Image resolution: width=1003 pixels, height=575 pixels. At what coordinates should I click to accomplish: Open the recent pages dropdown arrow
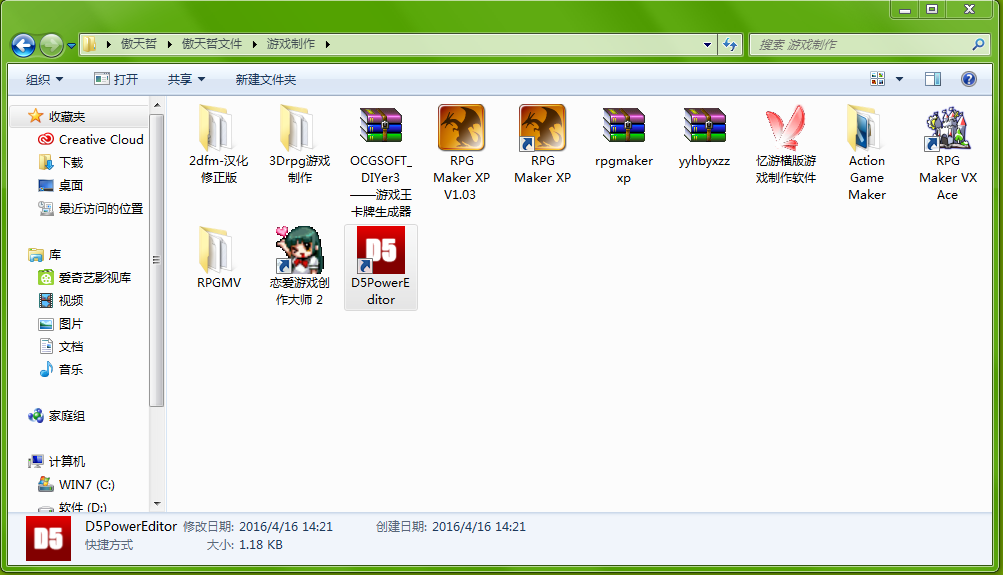point(71,45)
